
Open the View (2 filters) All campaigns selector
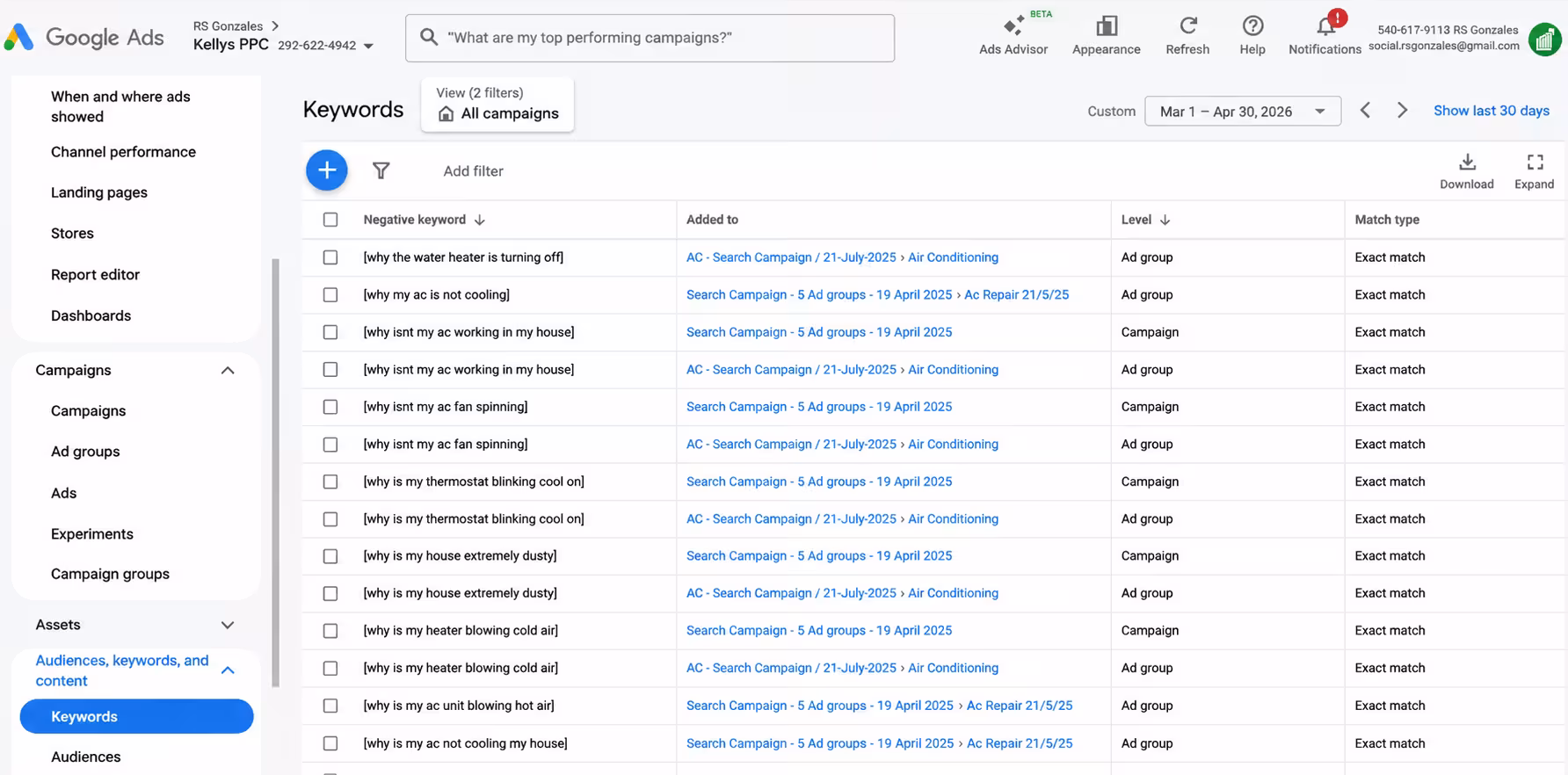[497, 104]
